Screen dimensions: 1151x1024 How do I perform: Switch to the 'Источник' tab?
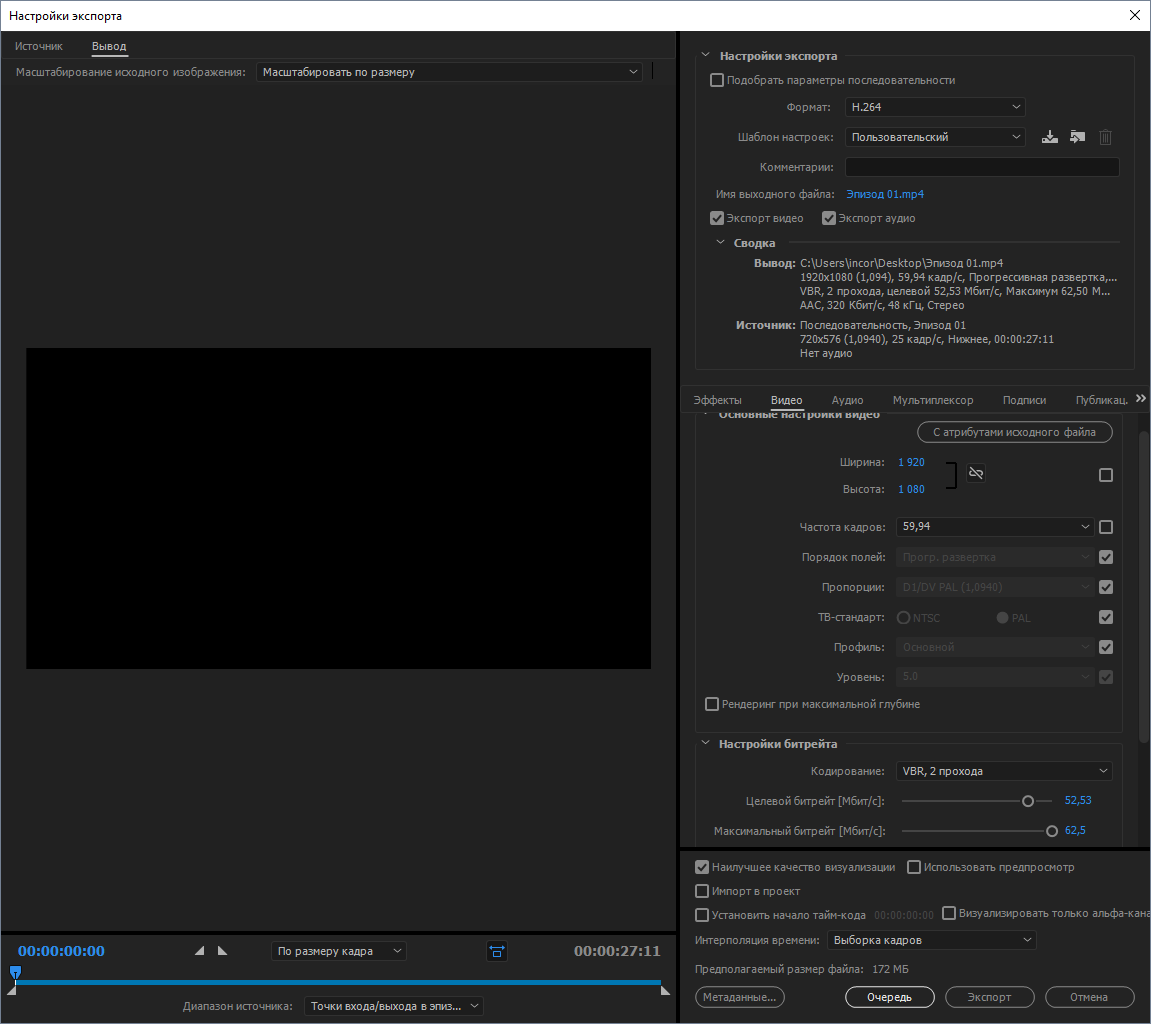tap(39, 46)
